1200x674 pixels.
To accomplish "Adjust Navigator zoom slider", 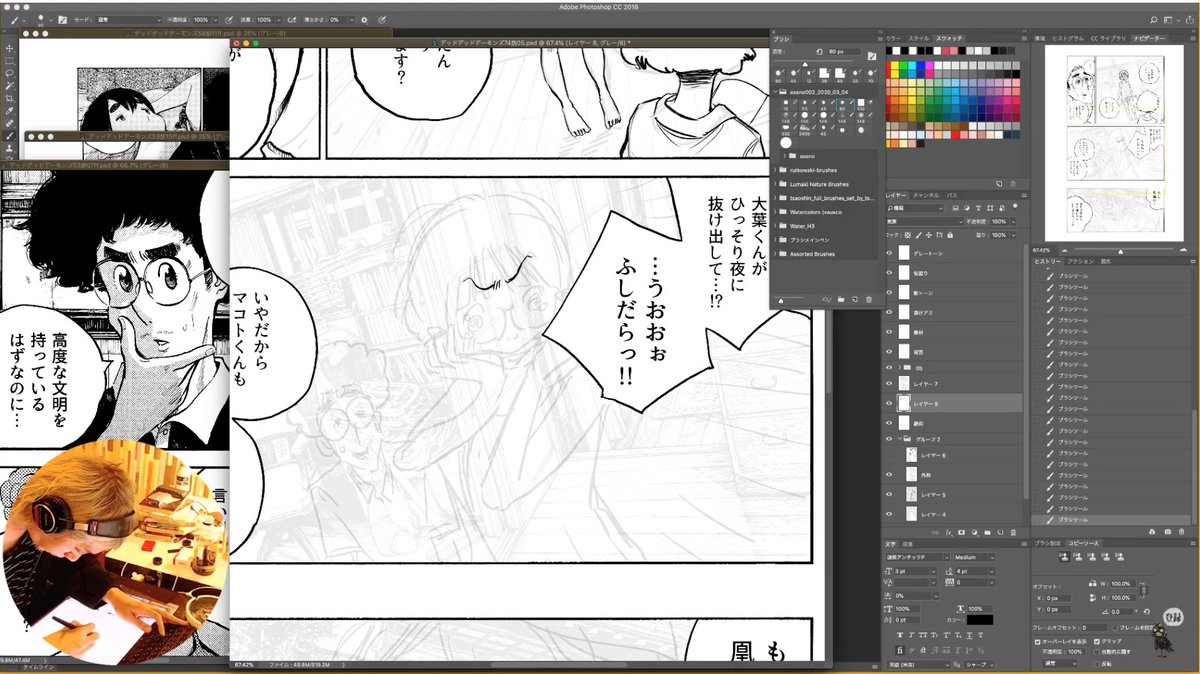I will tap(1120, 250).
